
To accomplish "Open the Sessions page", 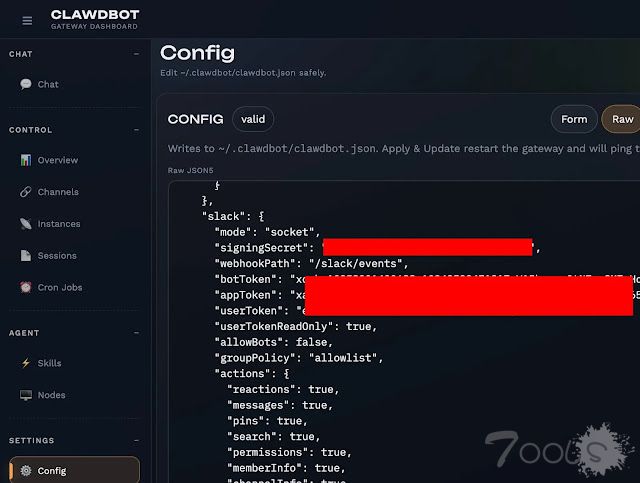I will coord(57,256).
